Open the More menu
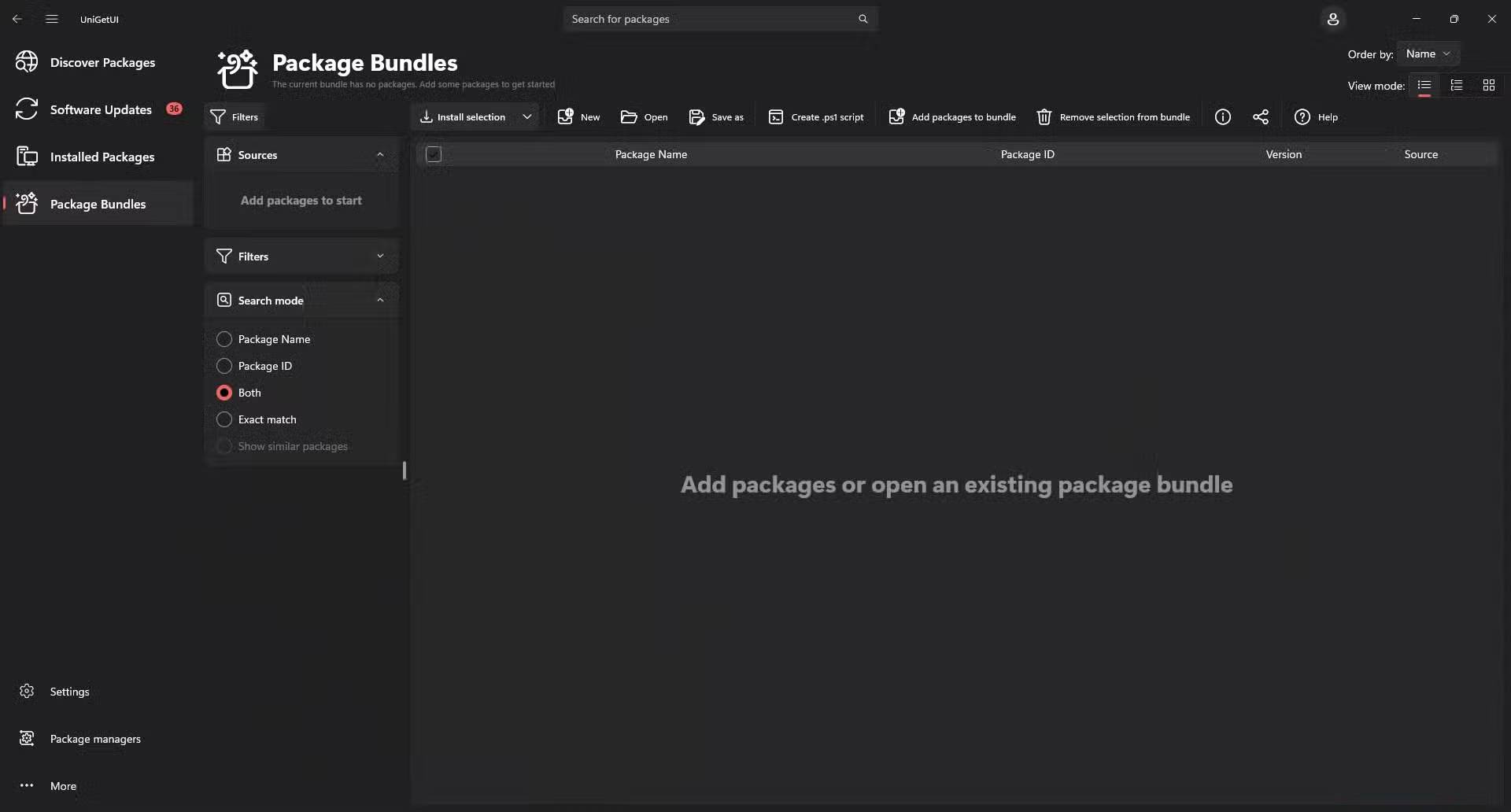 coord(98,786)
